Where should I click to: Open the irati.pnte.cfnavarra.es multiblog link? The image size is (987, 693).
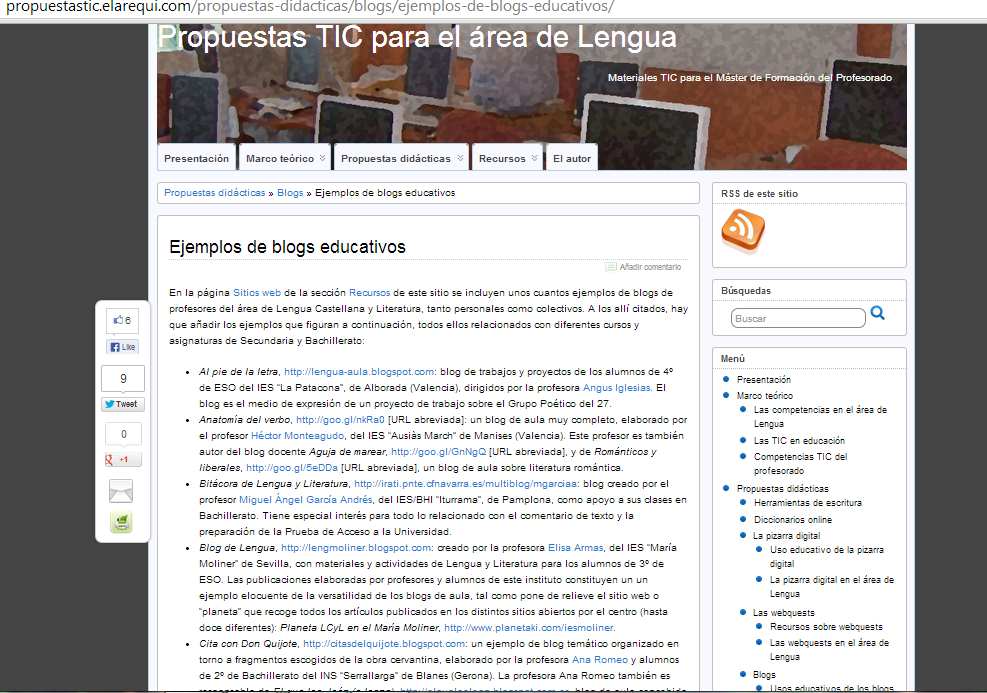466,484
